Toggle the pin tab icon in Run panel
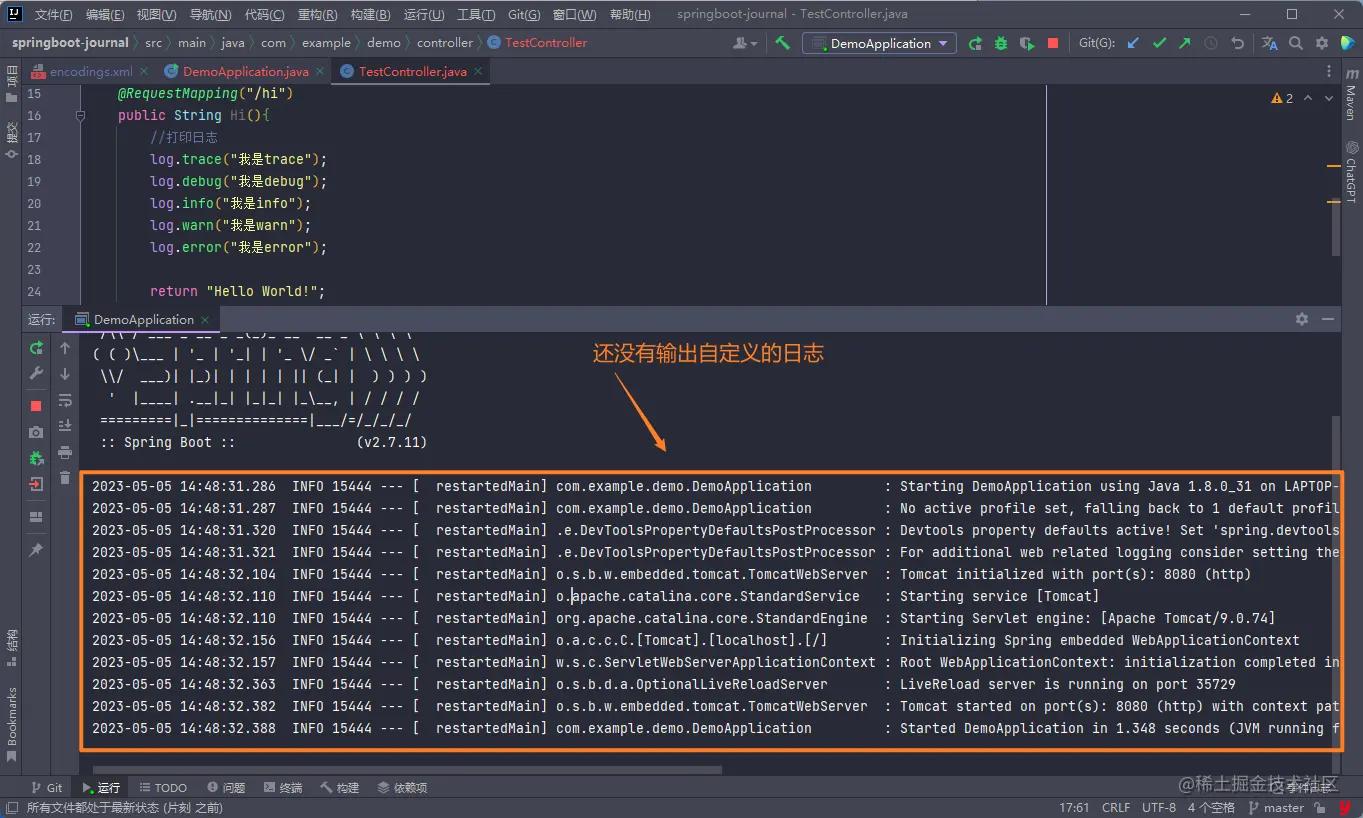The height and width of the screenshot is (818, 1363). pos(36,550)
